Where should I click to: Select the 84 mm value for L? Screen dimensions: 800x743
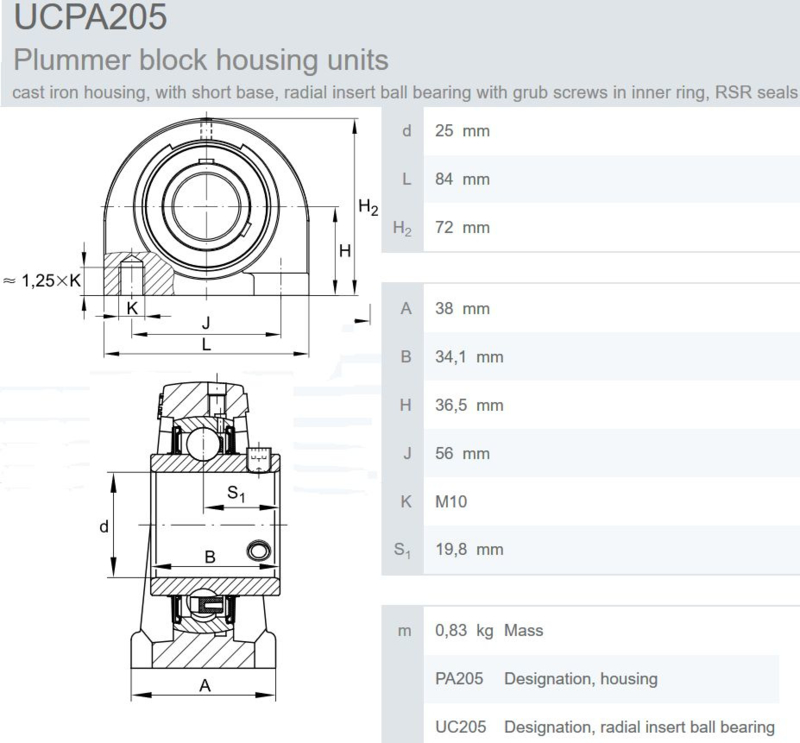[x=462, y=179]
